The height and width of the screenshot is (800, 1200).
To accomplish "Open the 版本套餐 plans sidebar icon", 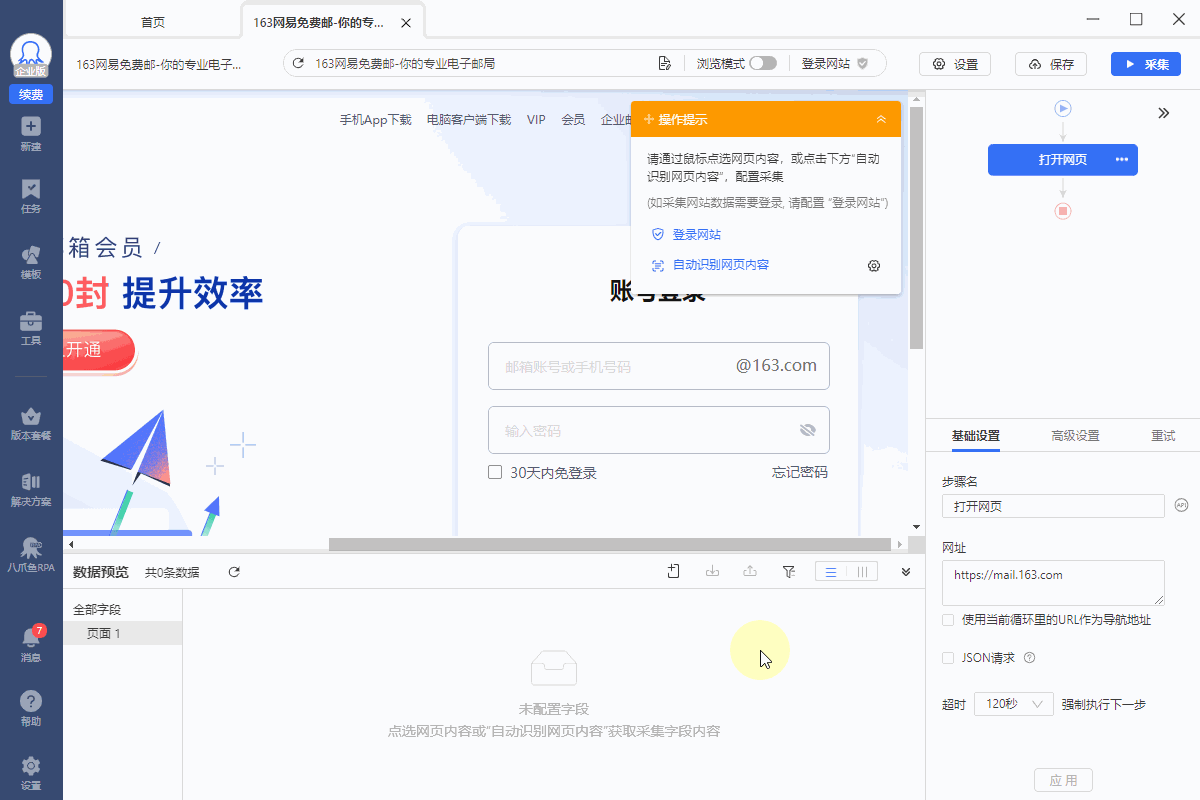I will coord(31,423).
